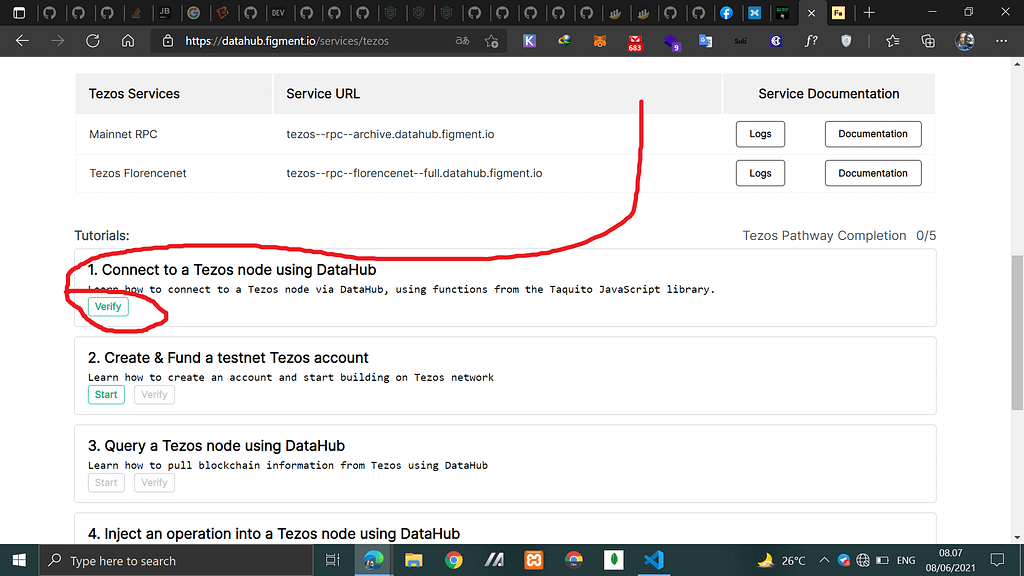Open the weather widget showing 26°C
Viewport: 1024px width, 576px height.
pos(780,560)
